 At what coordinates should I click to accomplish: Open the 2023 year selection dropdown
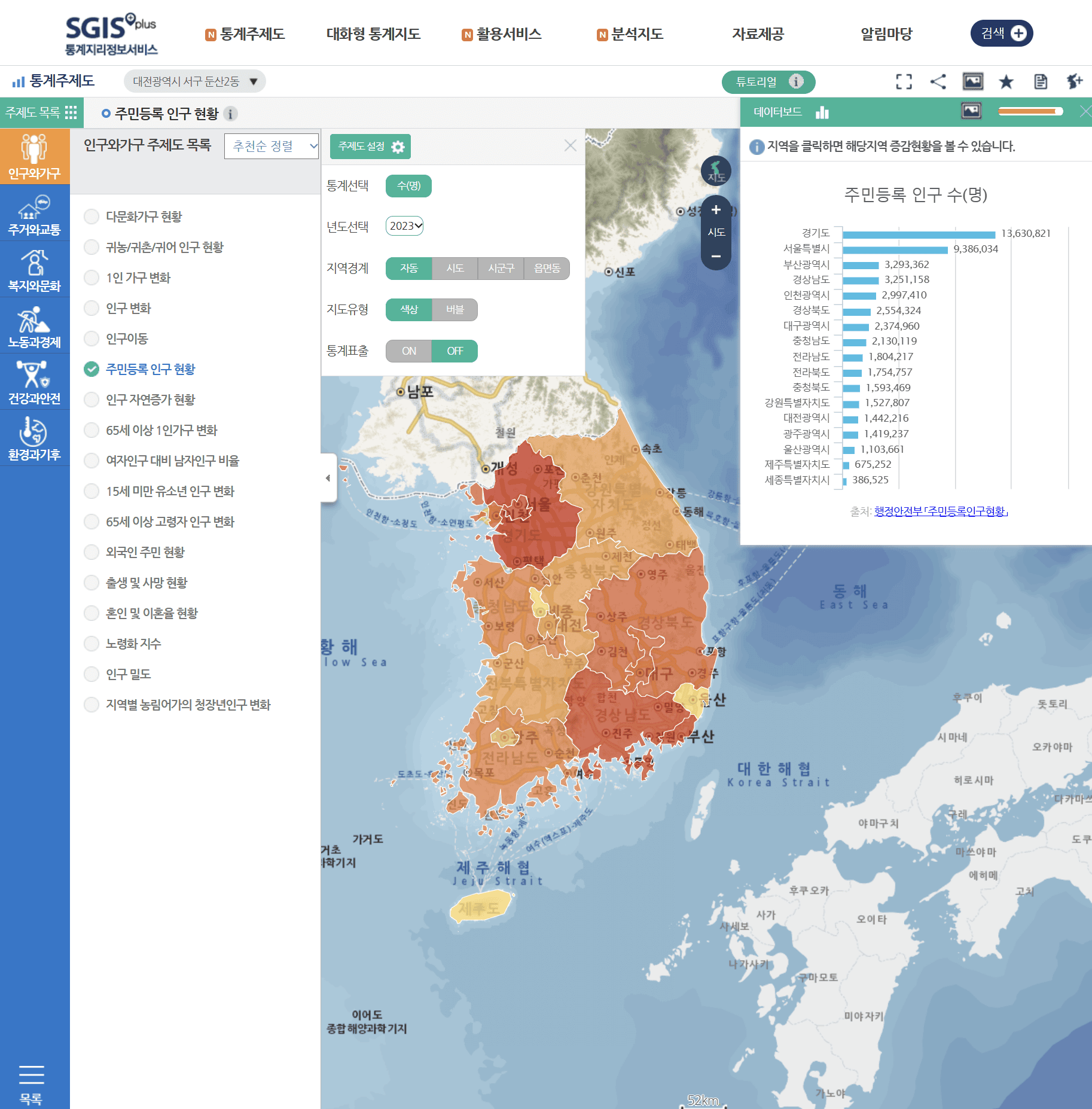405,226
